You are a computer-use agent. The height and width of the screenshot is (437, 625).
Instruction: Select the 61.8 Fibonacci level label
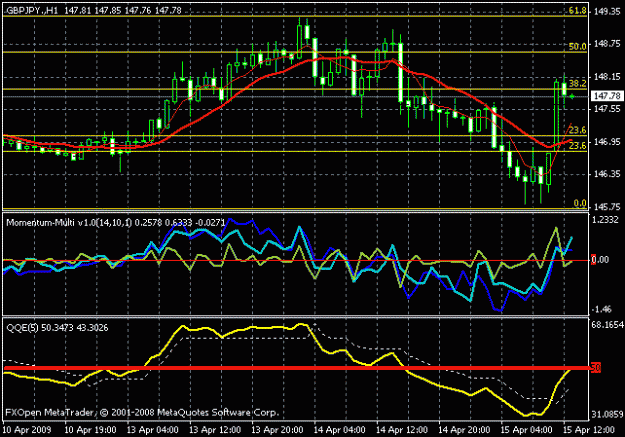pos(578,10)
